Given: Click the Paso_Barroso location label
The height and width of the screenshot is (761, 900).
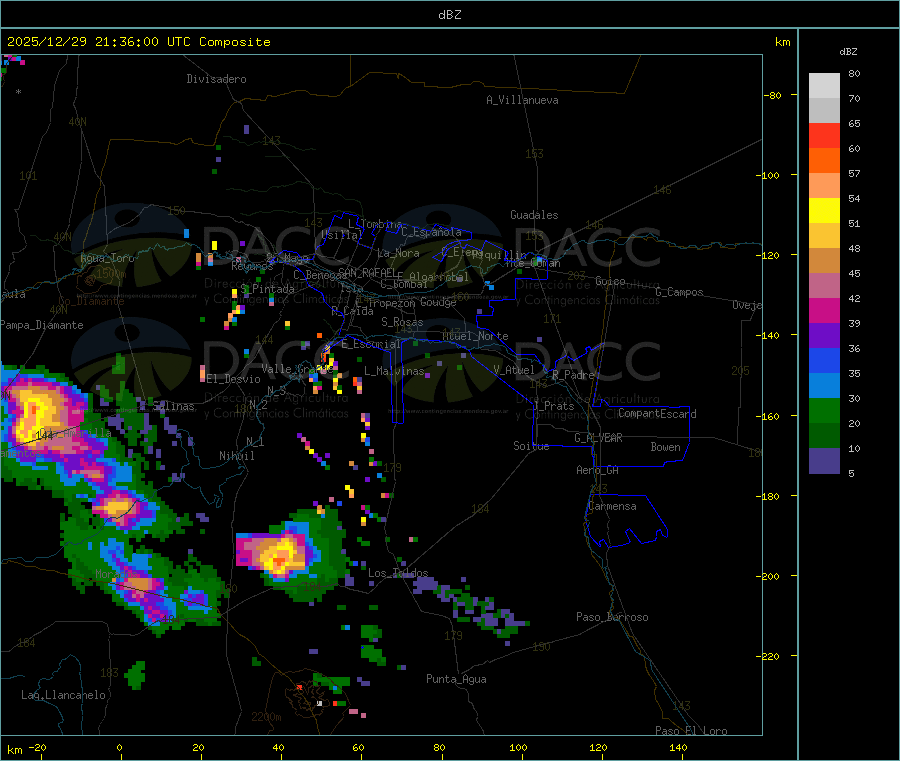Looking at the screenshot, I should (x=612, y=617).
